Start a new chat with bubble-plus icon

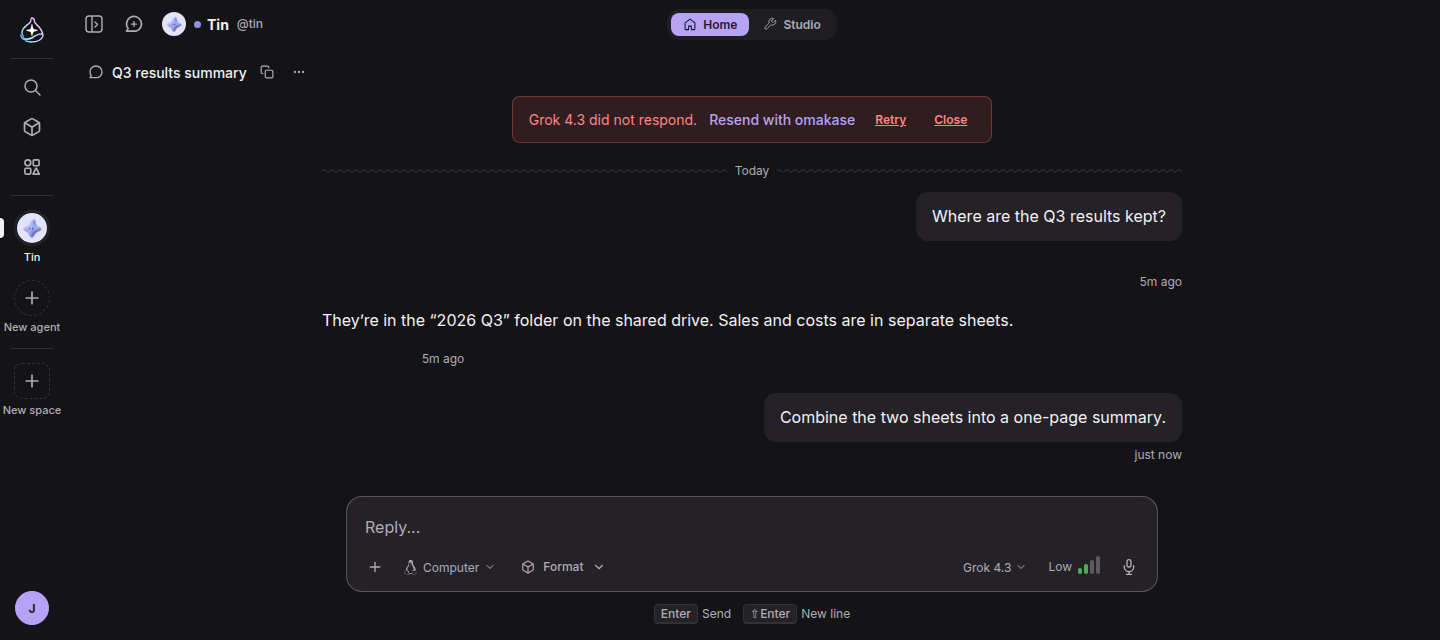click(134, 24)
